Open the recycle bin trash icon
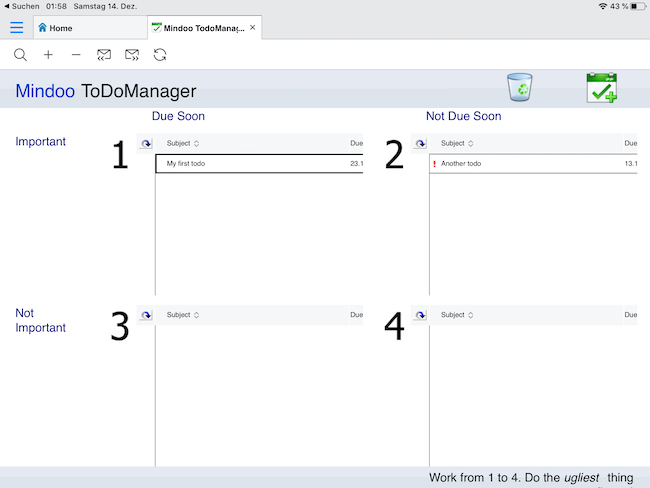Image resolution: width=650 pixels, height=488 pixels. 519,88
